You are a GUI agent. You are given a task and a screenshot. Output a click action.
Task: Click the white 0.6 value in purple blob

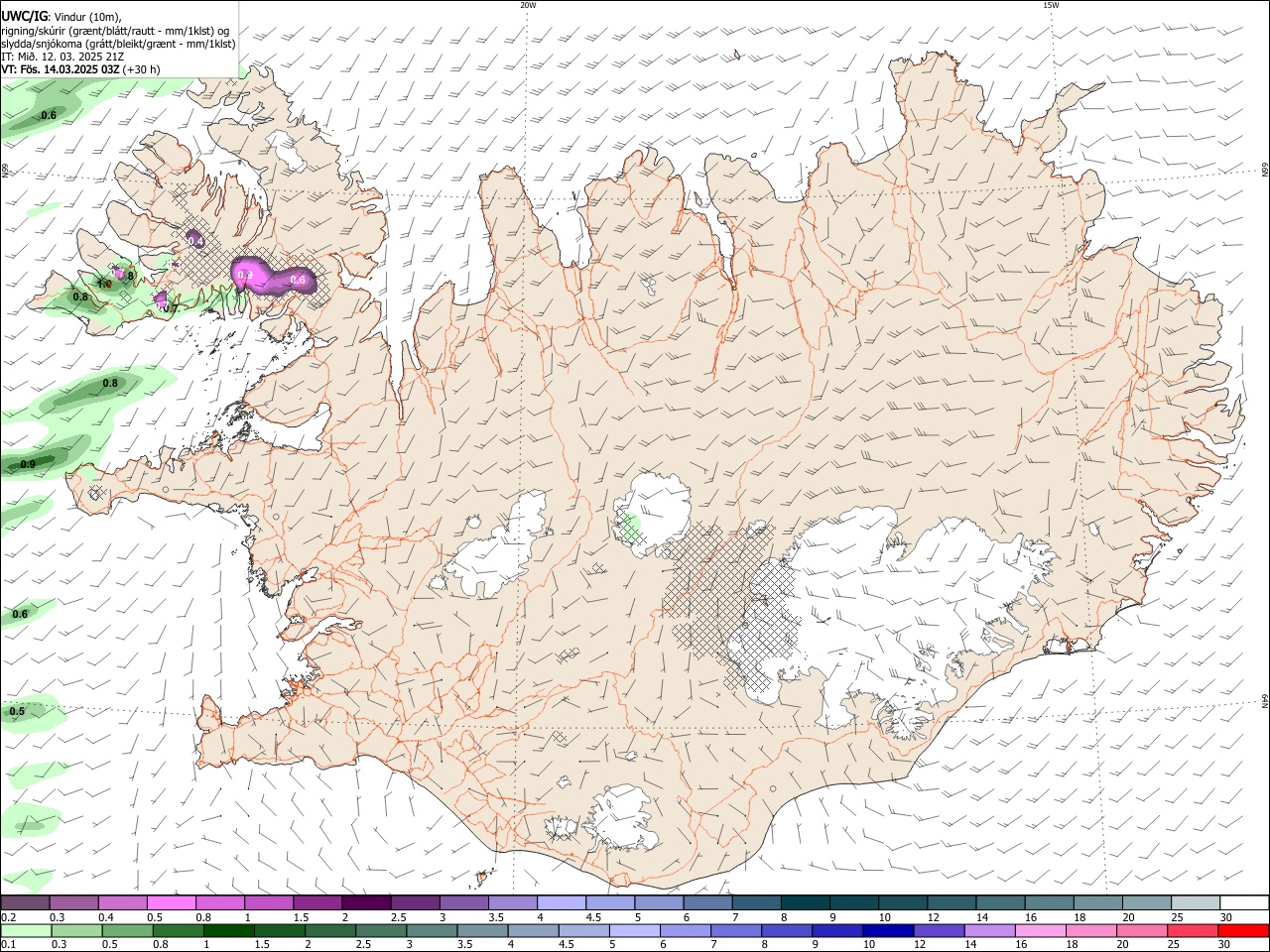pos(298,281)
